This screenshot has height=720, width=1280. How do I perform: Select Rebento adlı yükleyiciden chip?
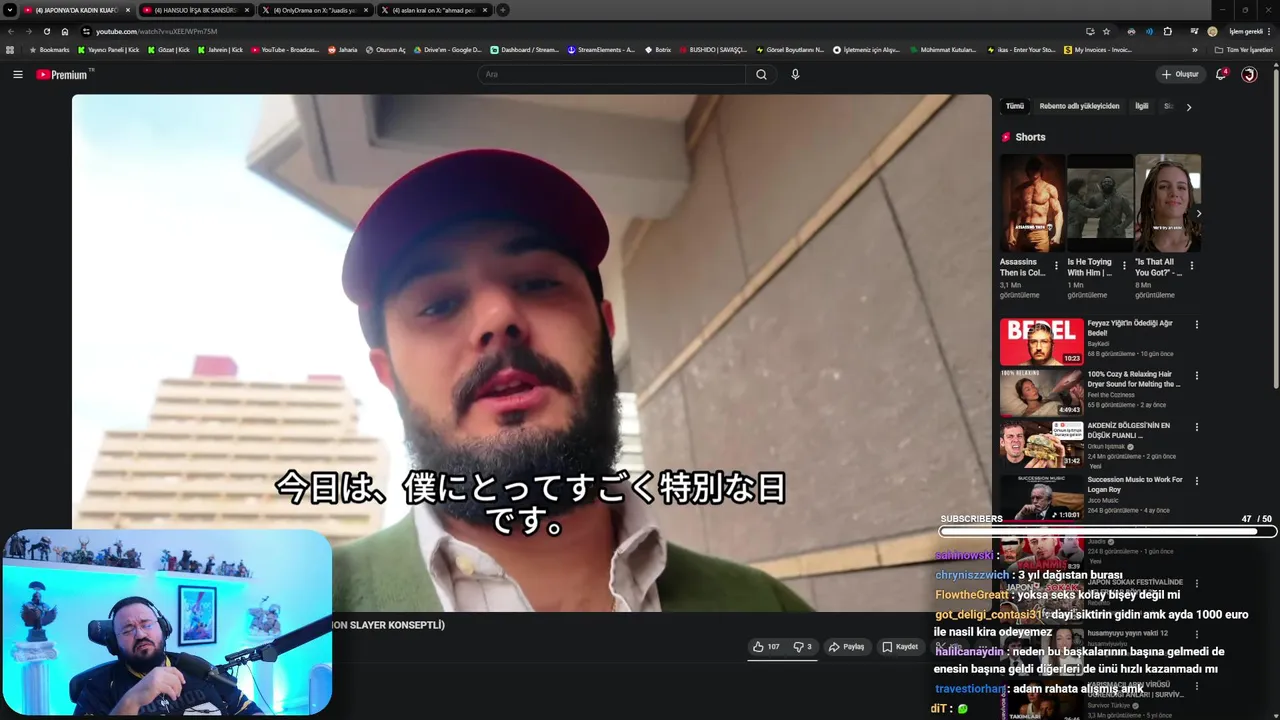[x=1079, y=106]
